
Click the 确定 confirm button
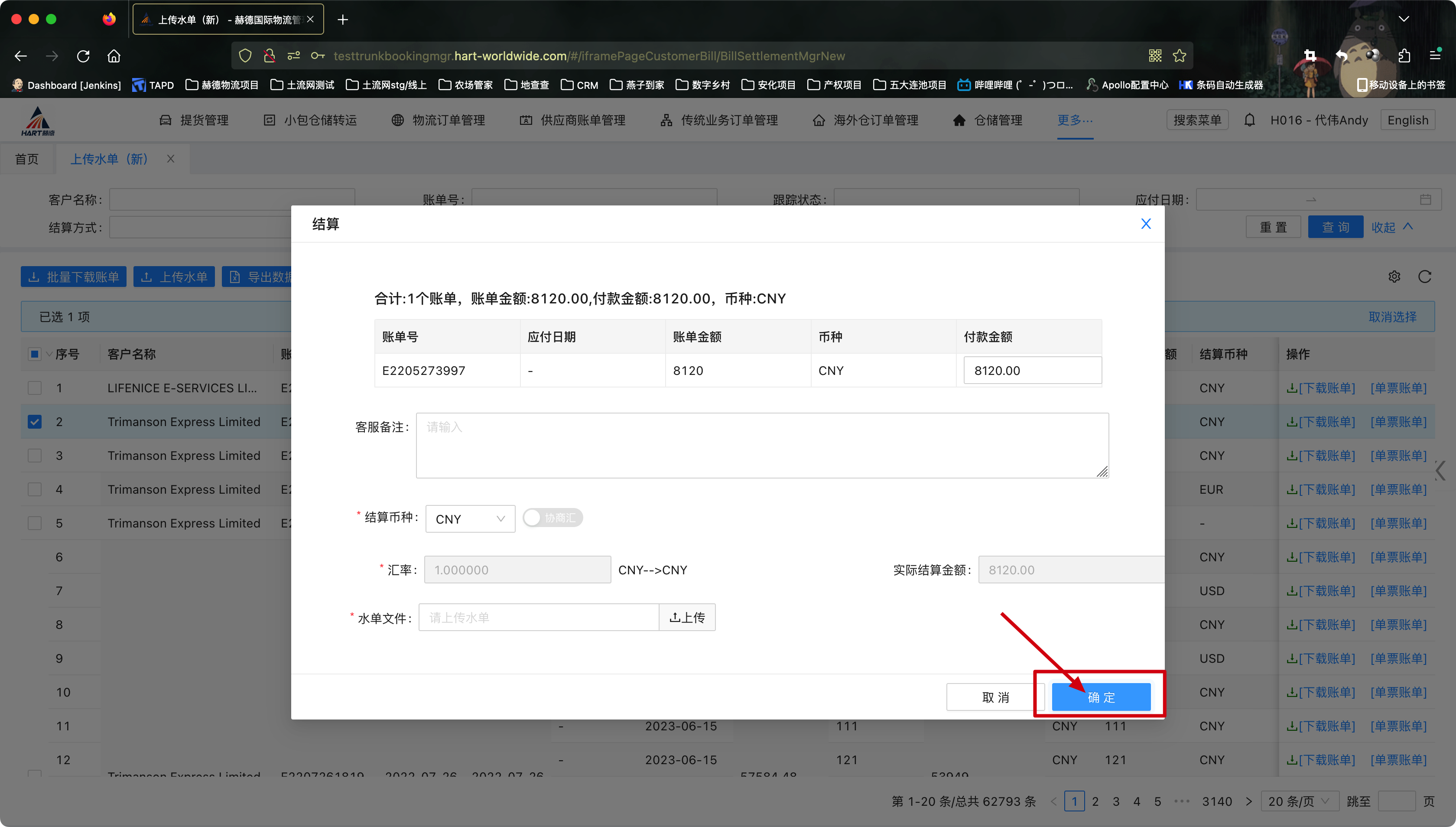coord(1101,697)
